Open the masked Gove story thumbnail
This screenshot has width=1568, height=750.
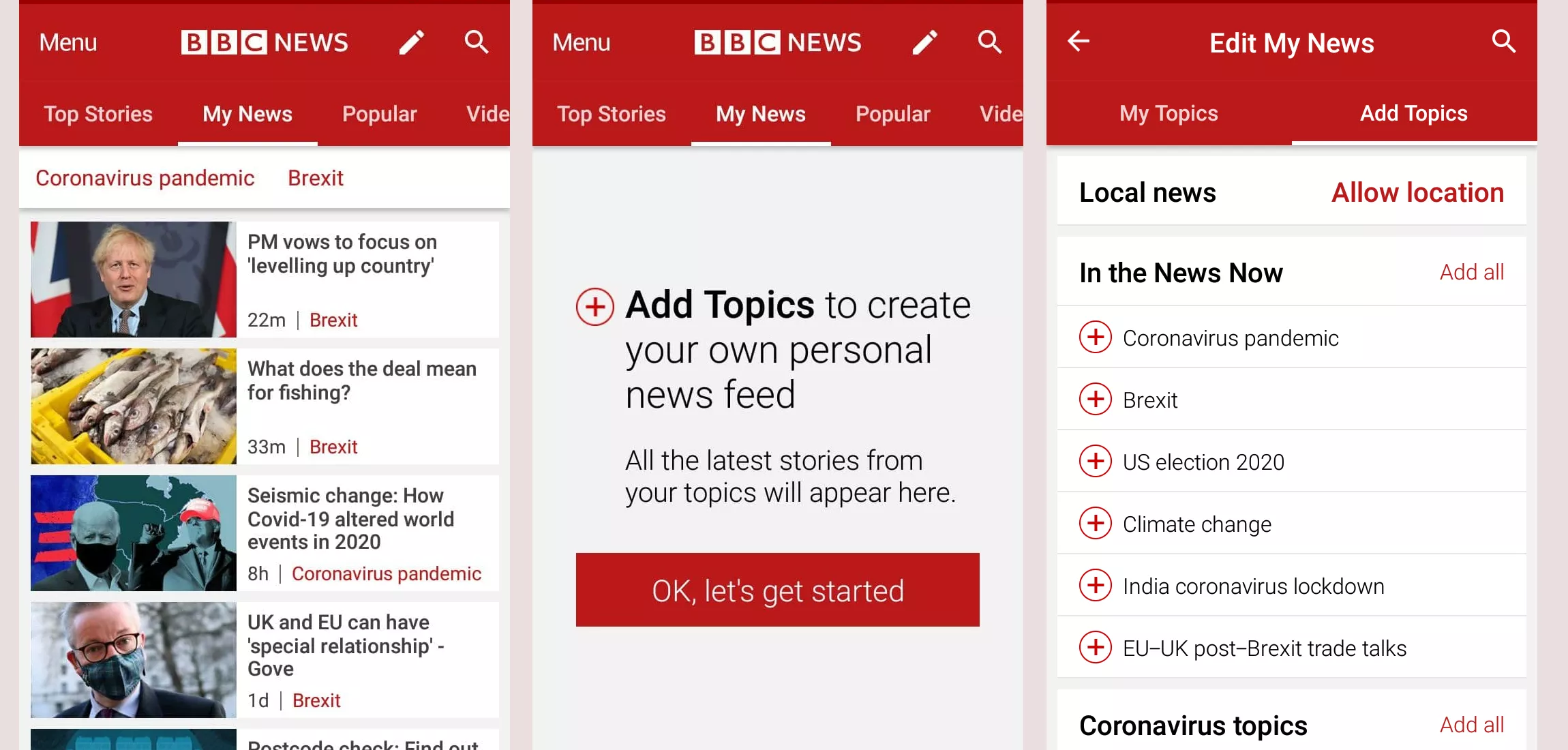134,660
